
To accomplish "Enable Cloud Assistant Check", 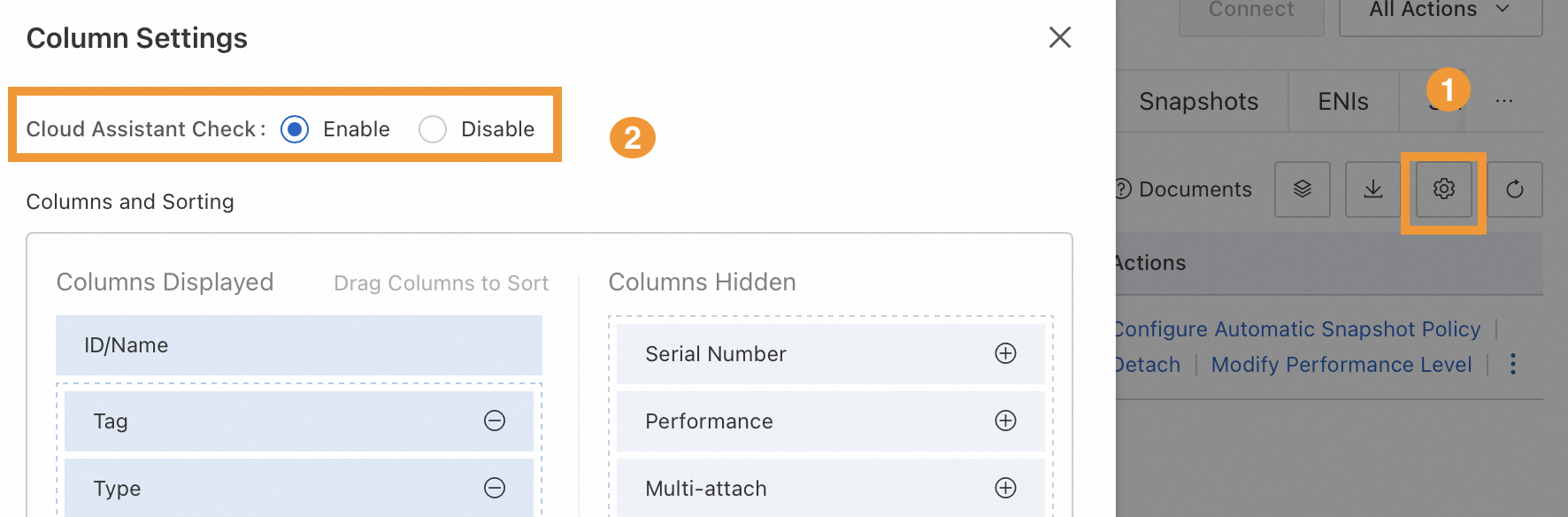I will [295, 129].
